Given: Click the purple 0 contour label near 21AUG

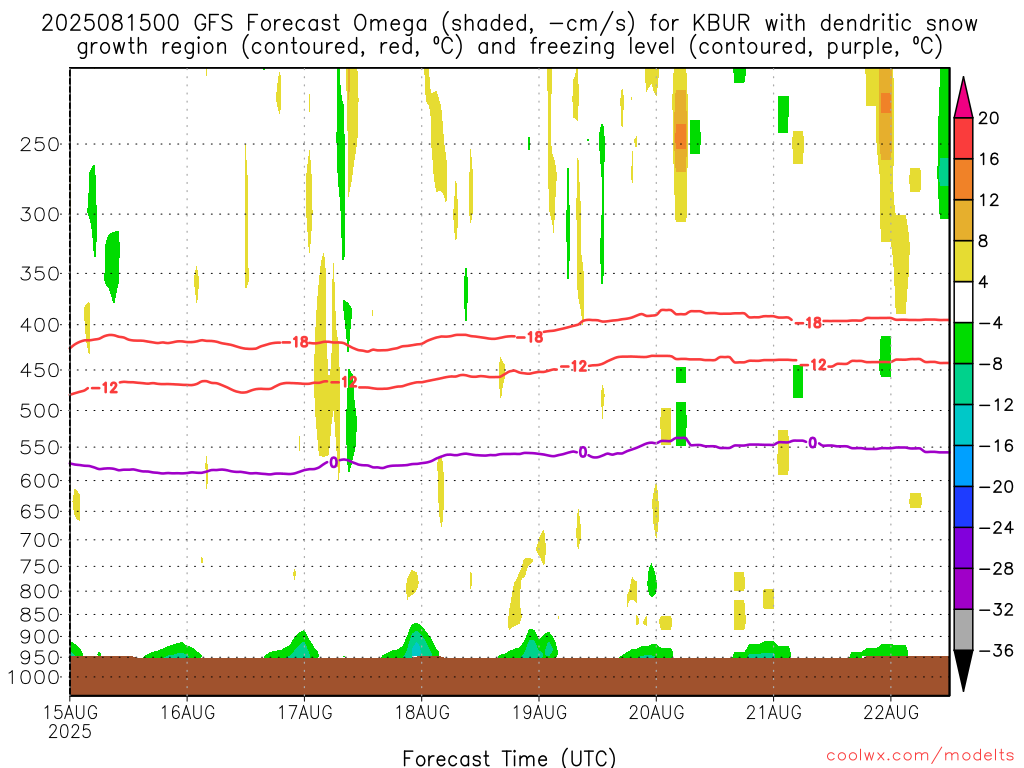Looking at the screenshot, I should [812, 443].
